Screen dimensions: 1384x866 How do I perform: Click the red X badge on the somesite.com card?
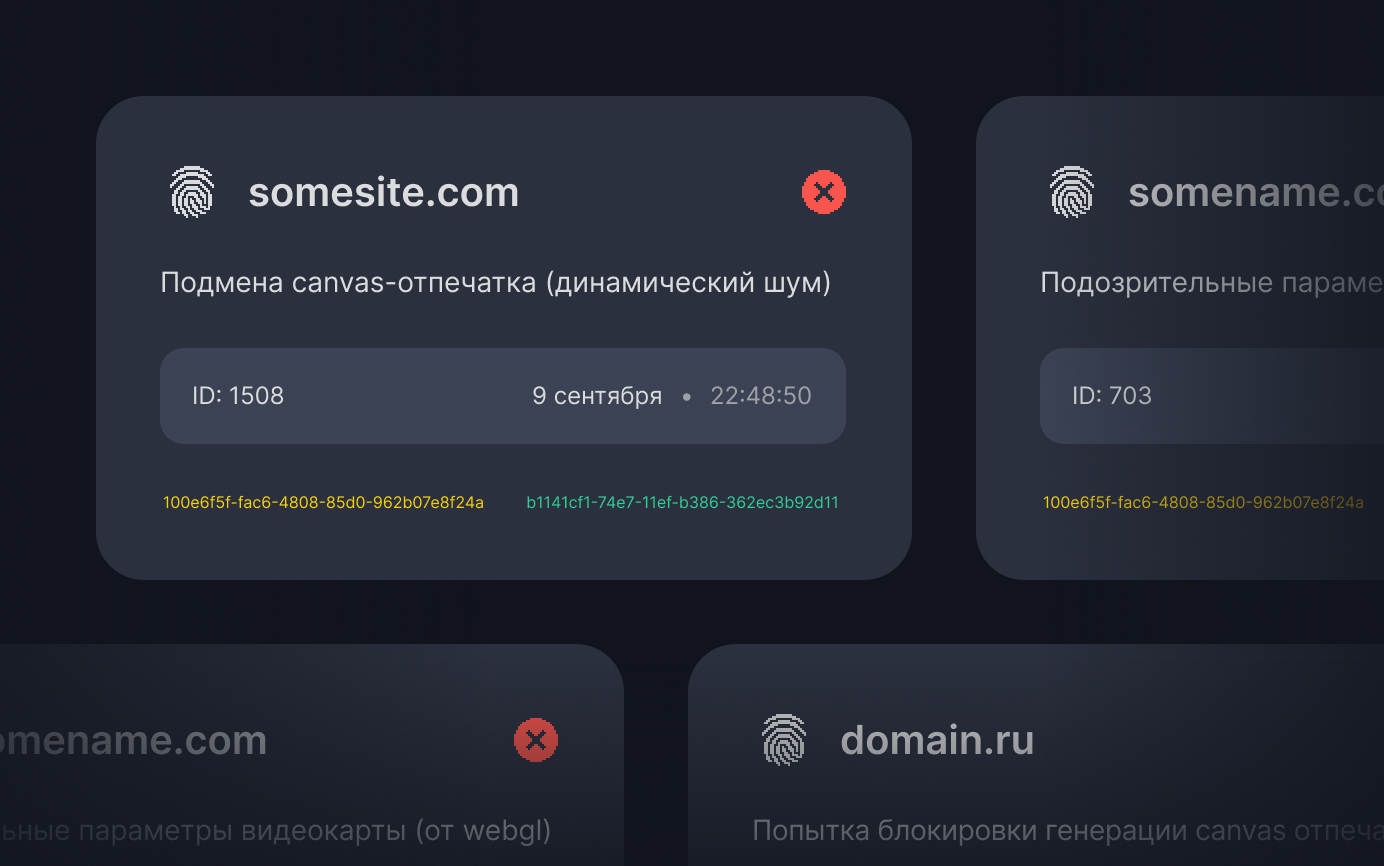823,192
